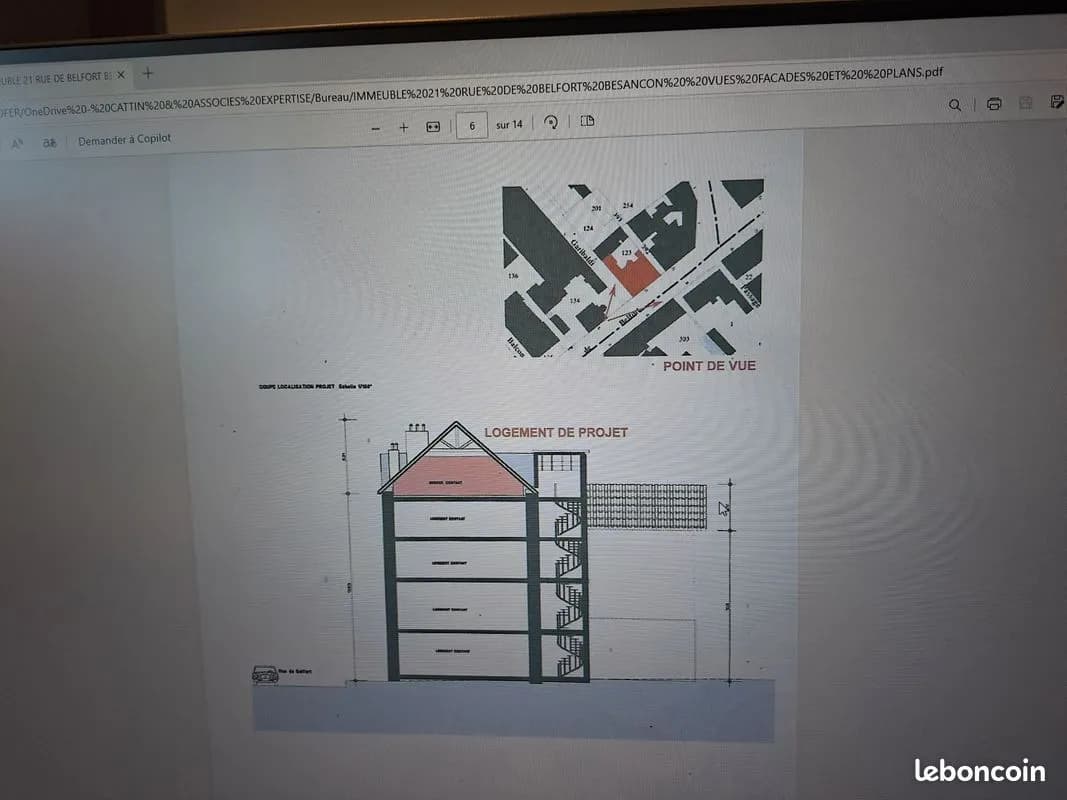
Task: Click the rotate page icon
Action: (551, 122)
